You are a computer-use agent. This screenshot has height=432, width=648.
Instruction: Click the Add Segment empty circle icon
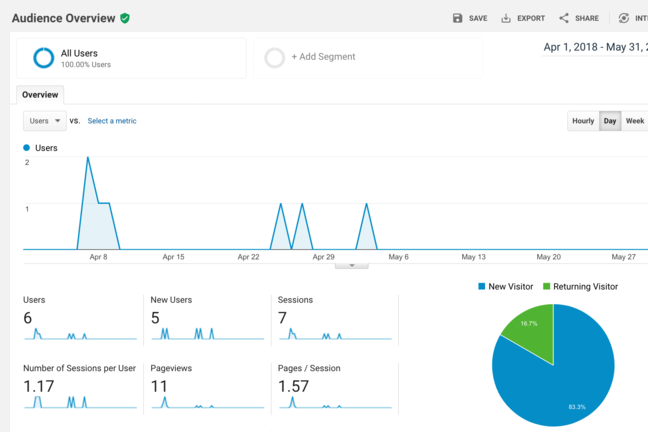tap(274, 58)
